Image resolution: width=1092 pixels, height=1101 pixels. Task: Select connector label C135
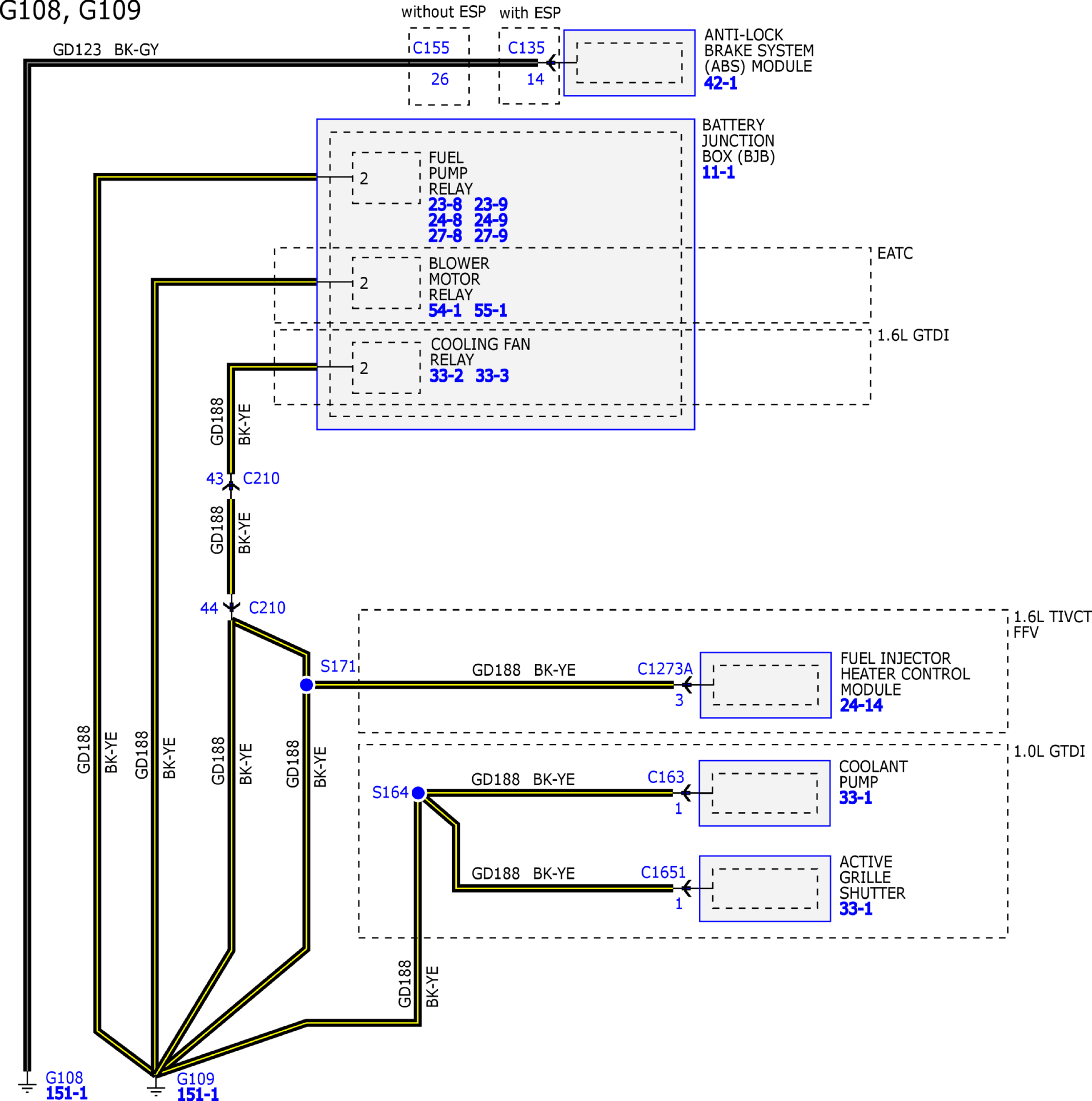point(526,48)
